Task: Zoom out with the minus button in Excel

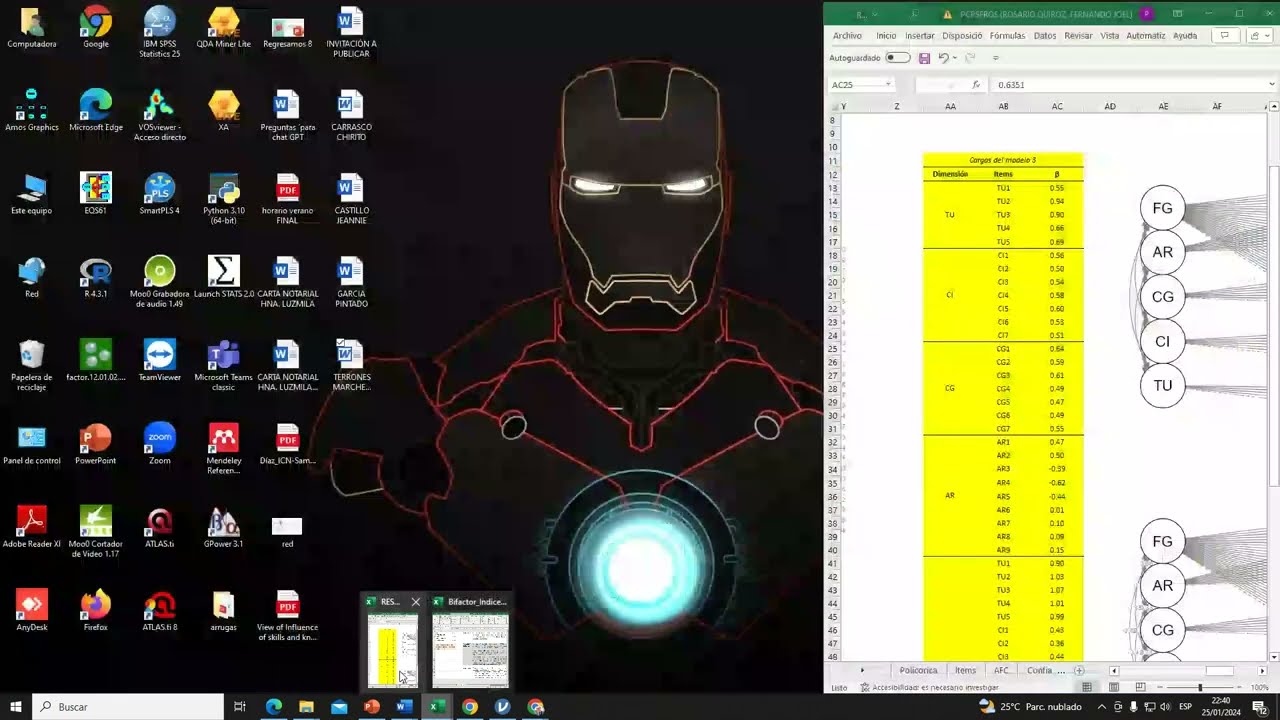Action: tap(1160, 688)
